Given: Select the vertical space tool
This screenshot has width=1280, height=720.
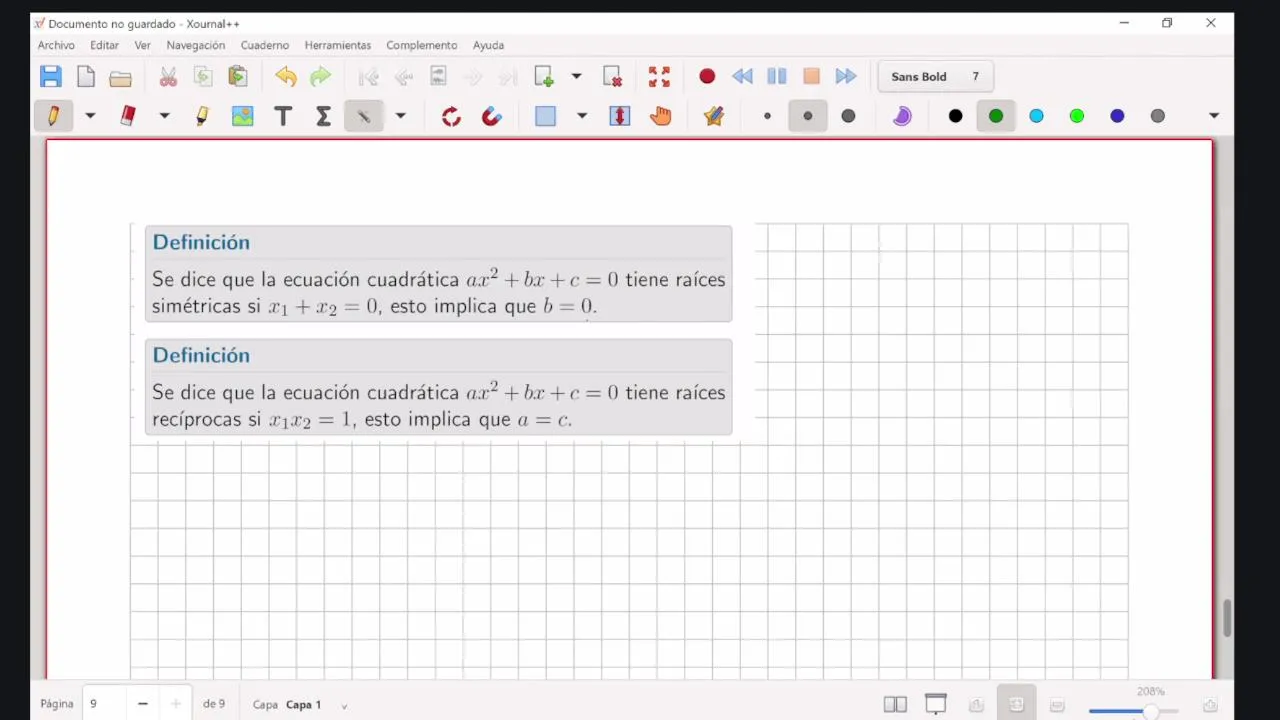Looking at the screenshot, I should (x=620, y=116).
